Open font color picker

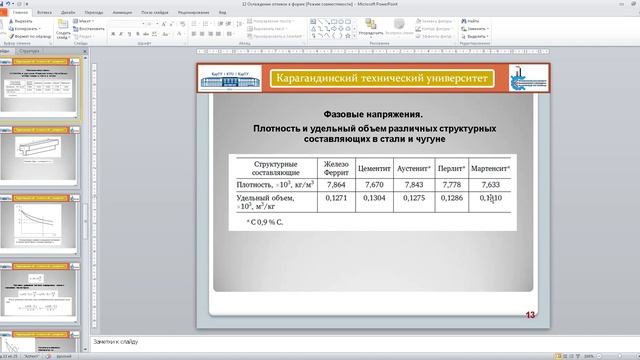[x=179, y=34]
